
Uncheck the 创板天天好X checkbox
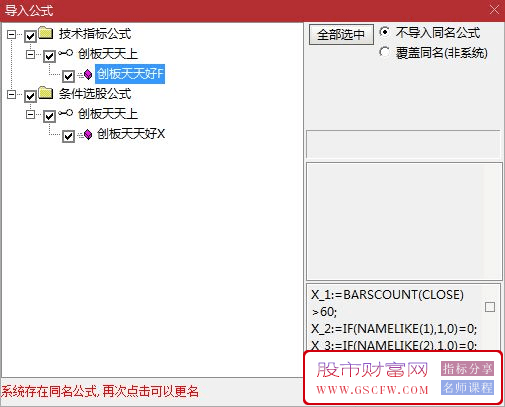pyautogui.click(x=68, y=136)
